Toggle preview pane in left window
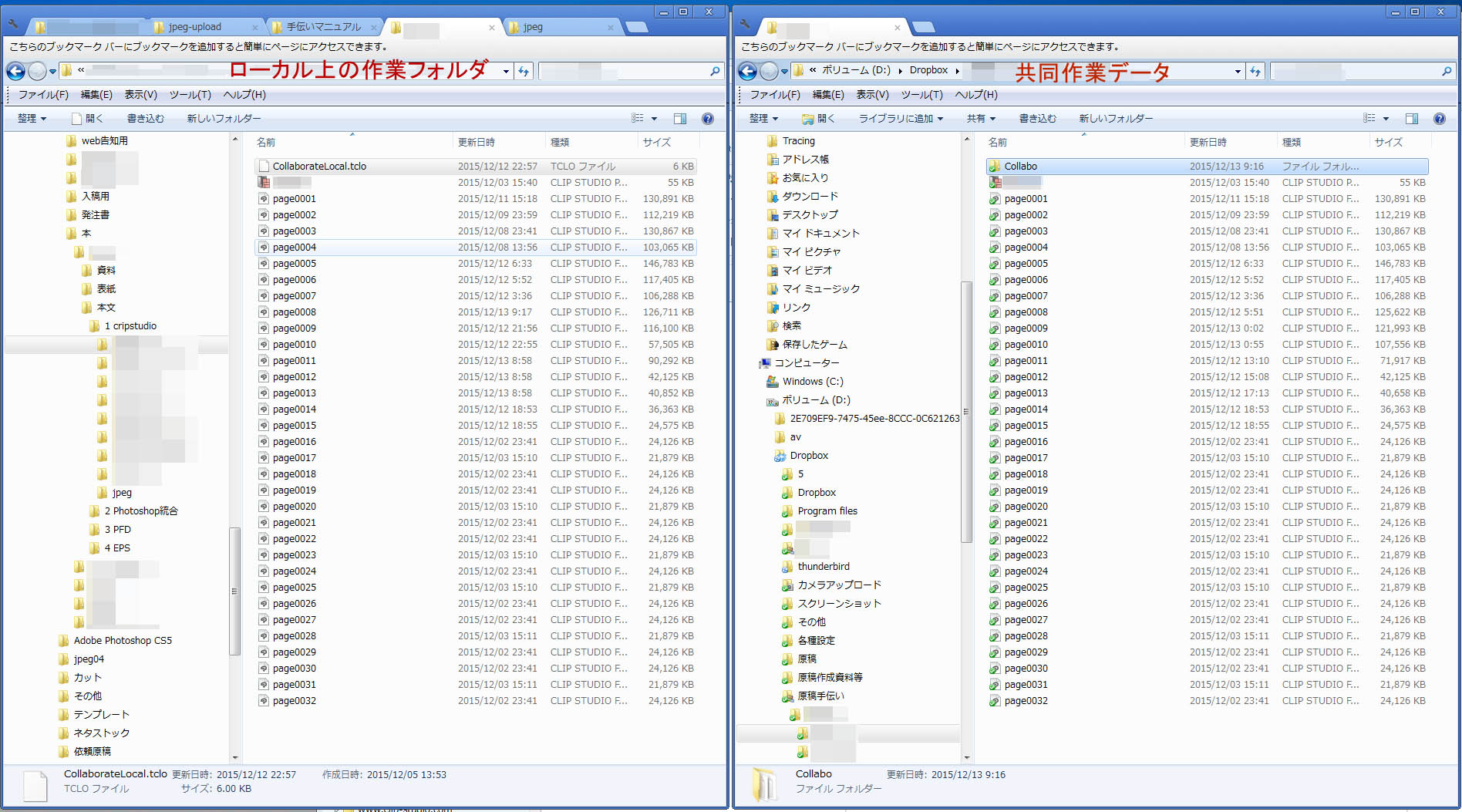Viewport: 1462px width, 812px height. (679, 119)
